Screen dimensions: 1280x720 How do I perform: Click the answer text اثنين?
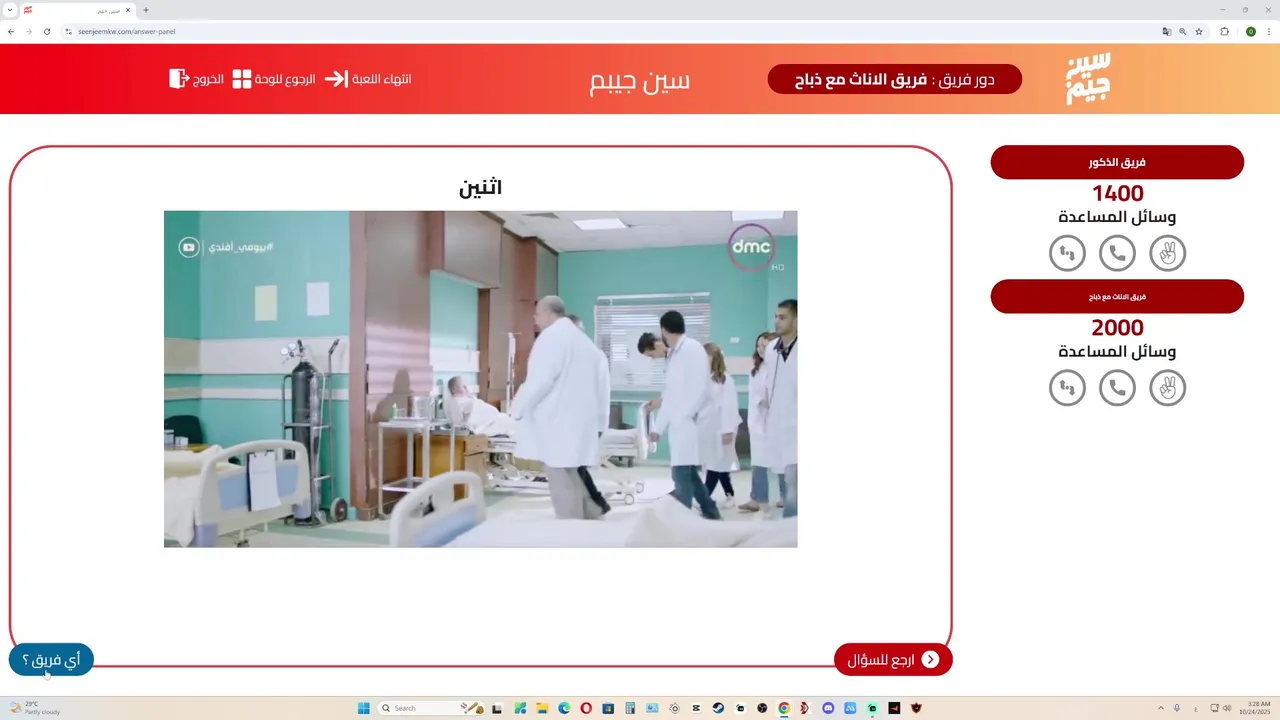480,187
